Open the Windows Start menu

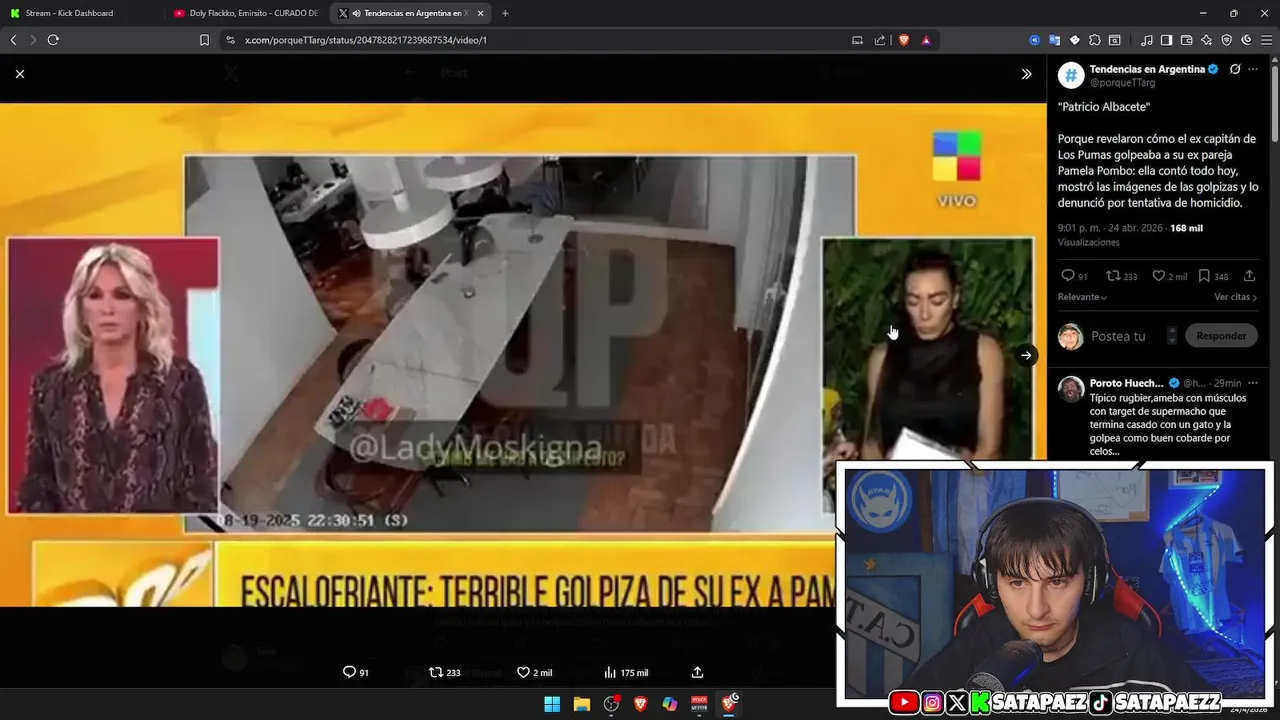tap(552, 704)
